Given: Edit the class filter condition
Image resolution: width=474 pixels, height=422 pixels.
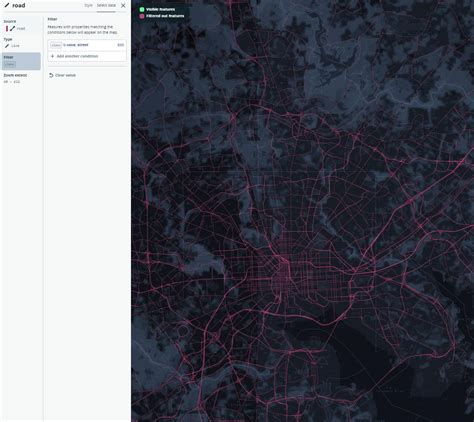Looking at the screenshot, I should 120,45.
